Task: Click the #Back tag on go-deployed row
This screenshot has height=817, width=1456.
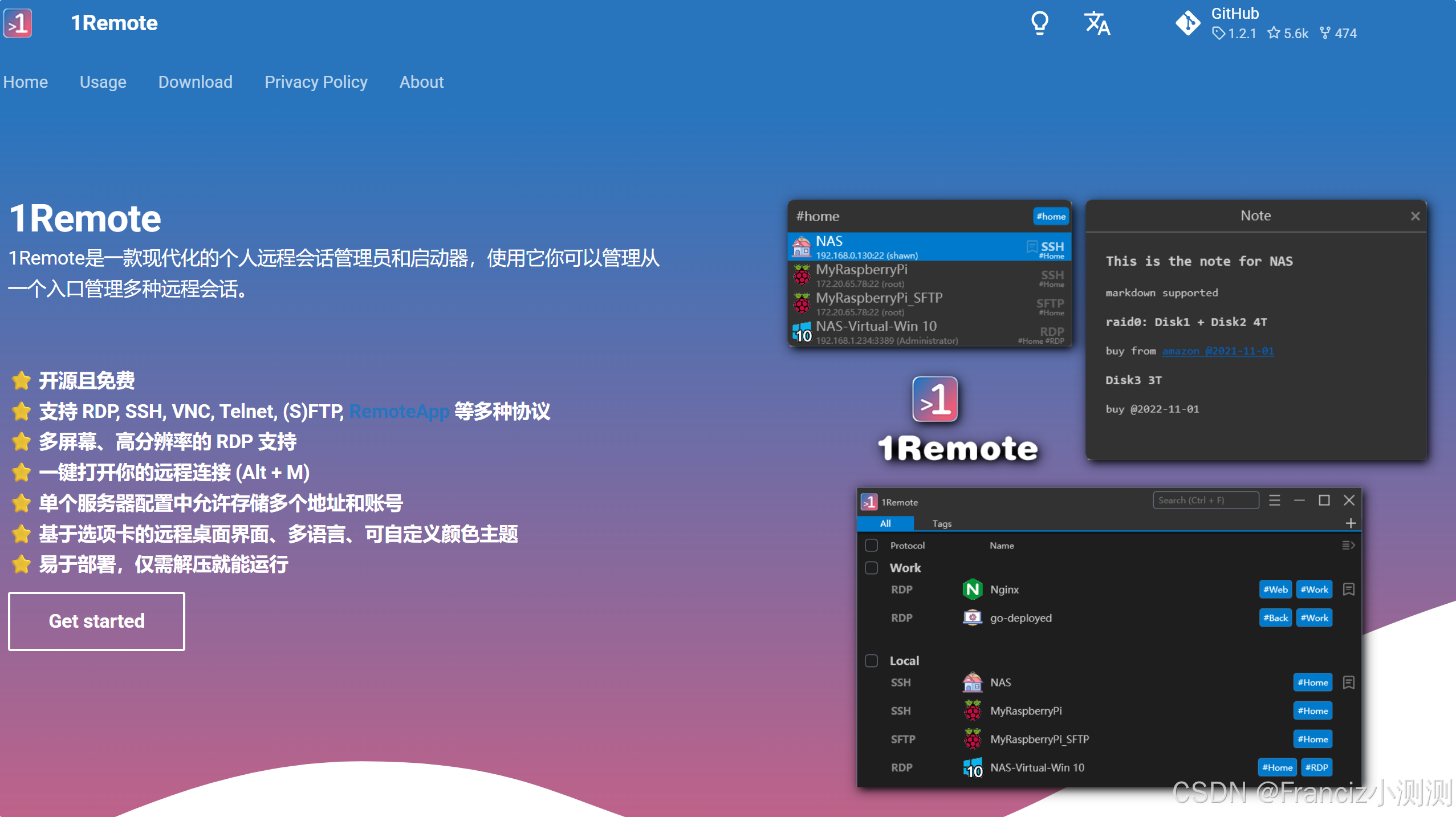Action: tap(1275, 618)
